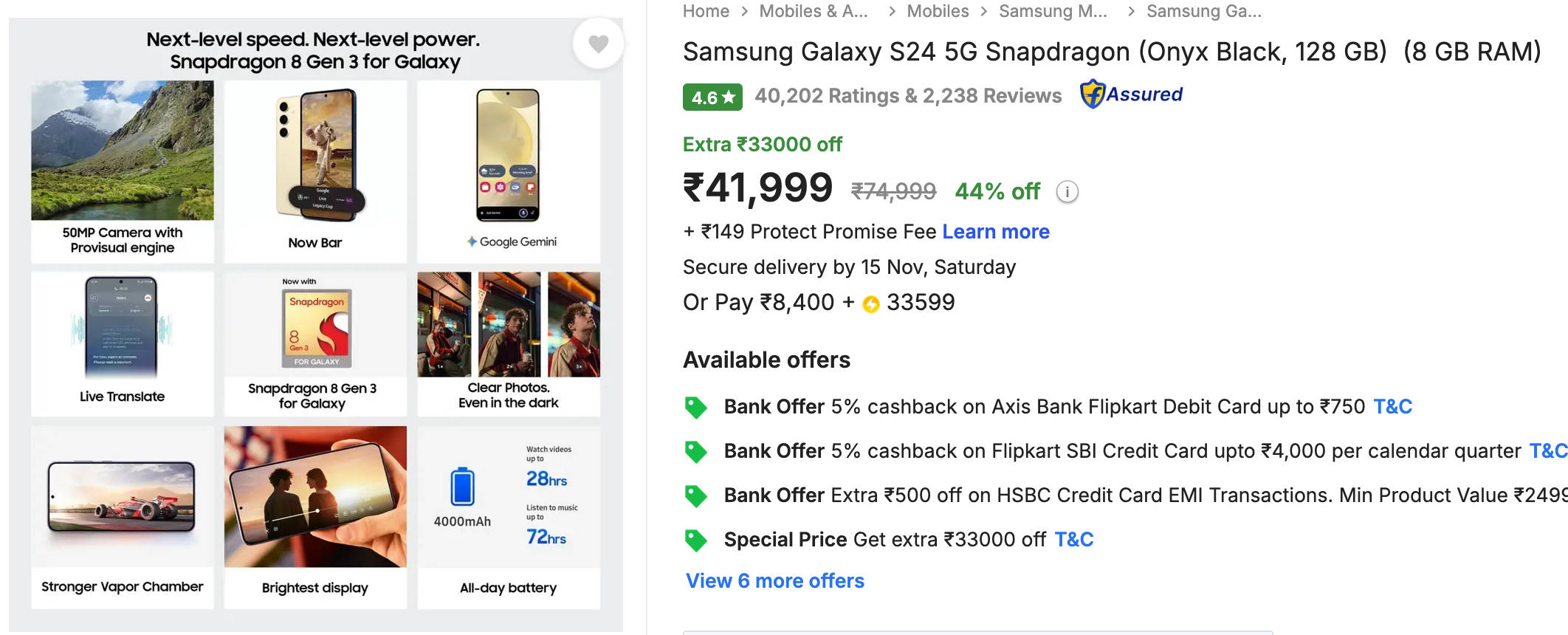Click the green tag icon for Axis Bank offer

pos(695,407)
